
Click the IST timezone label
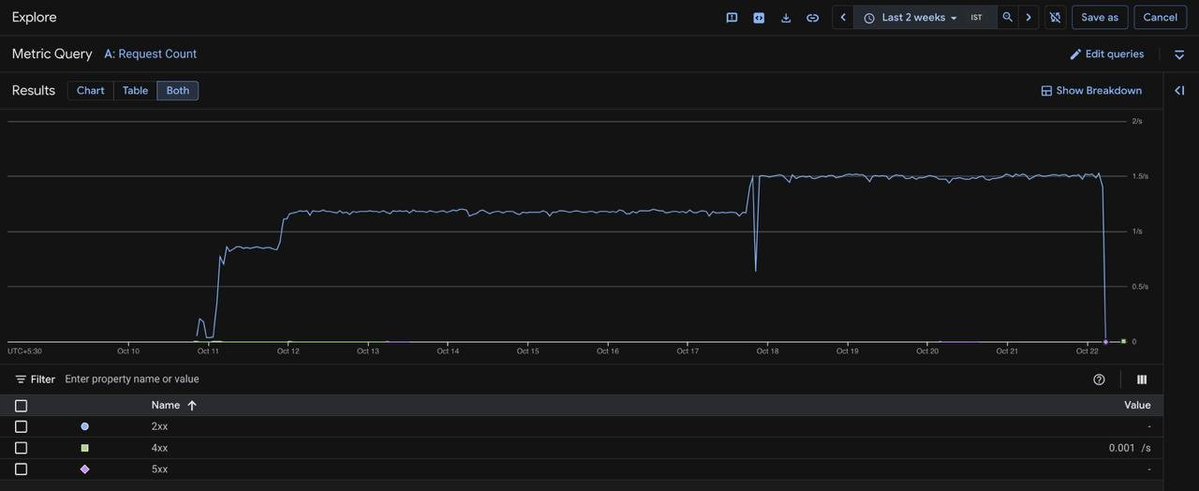pos(976,18)
